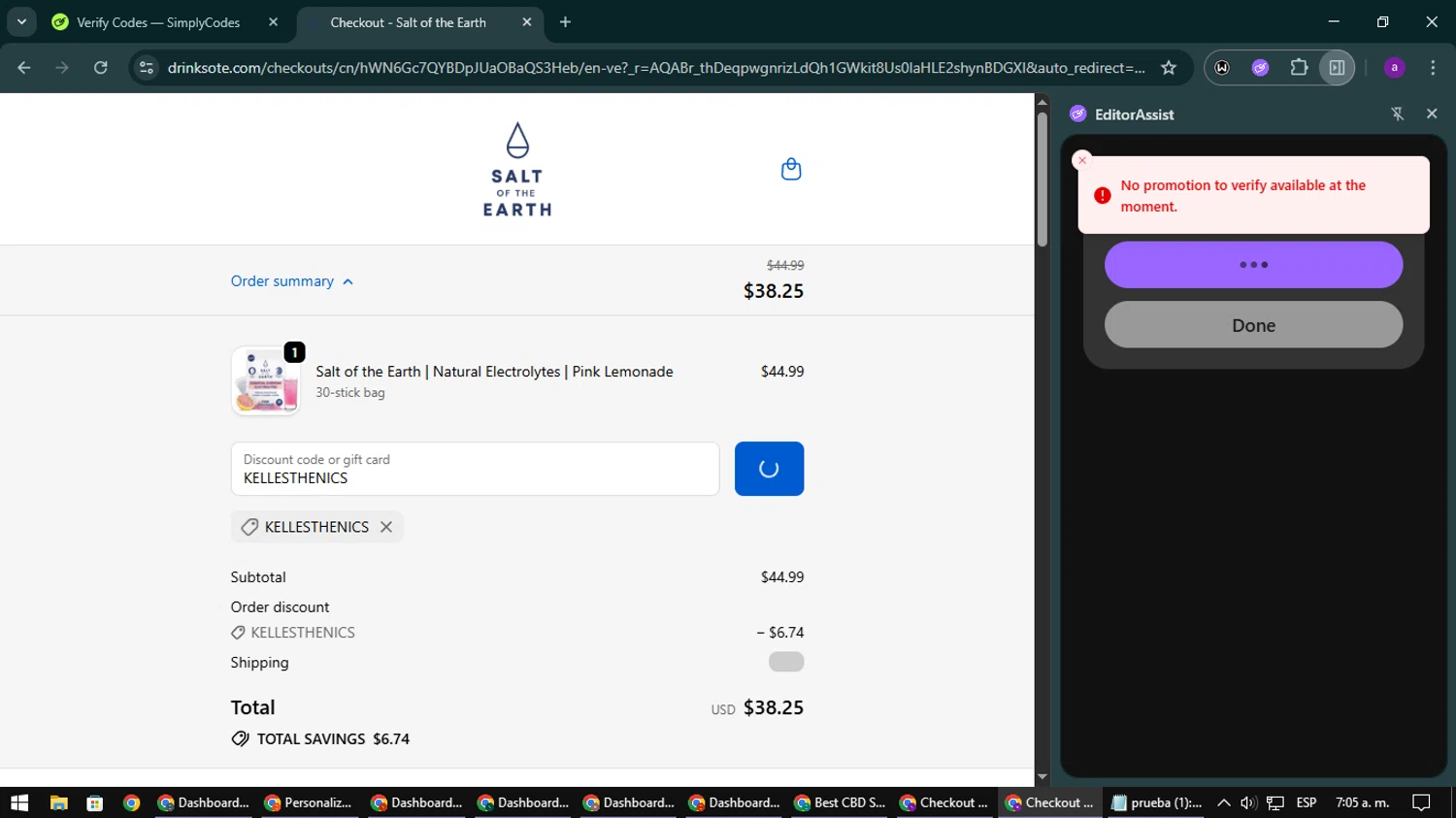Click the page vertical scrollbar

point(1042,180)
